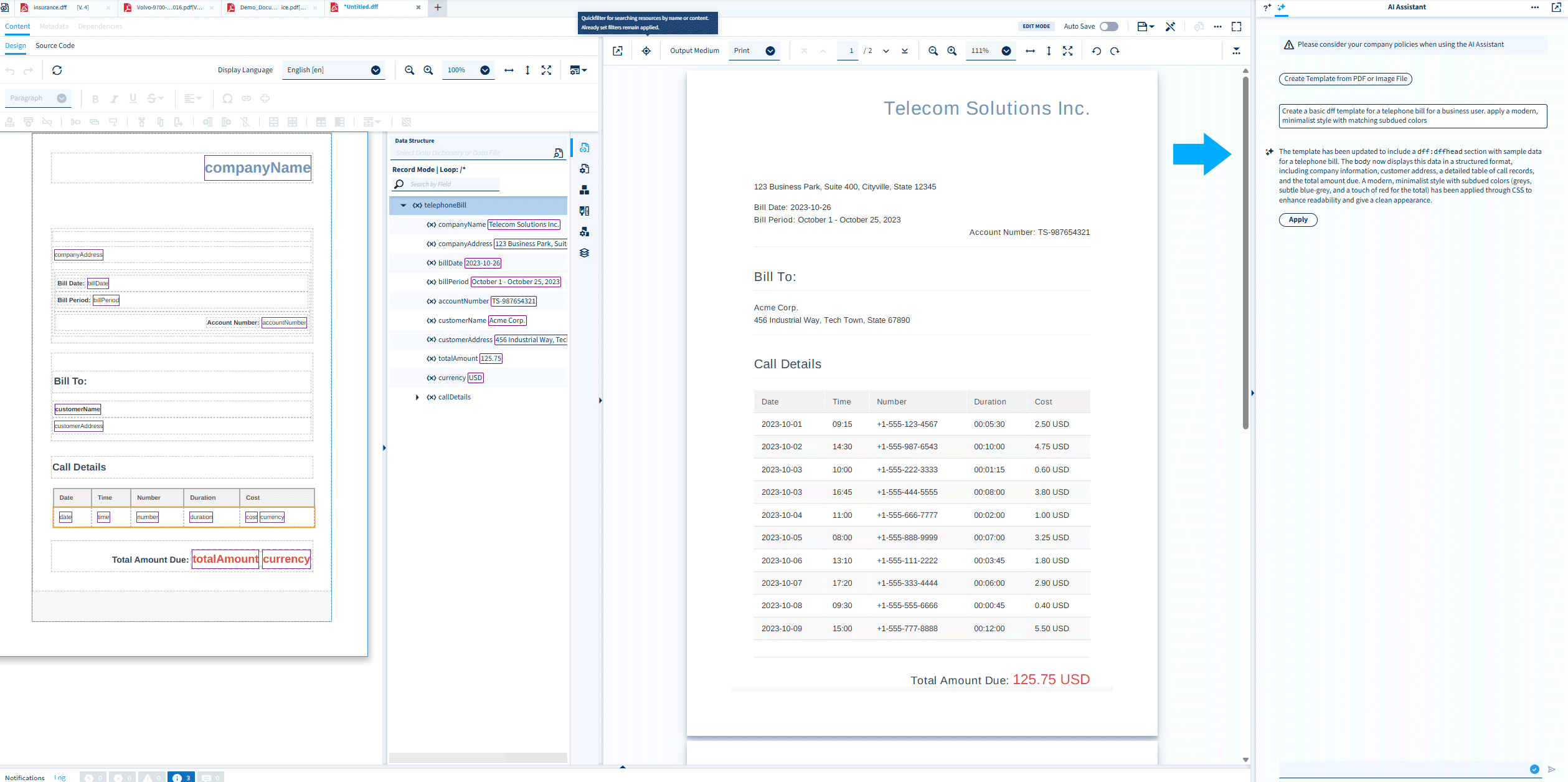Open the Display Language dropdown
The width and height of the screenshot is (1568, 782).
coord(334,70)
